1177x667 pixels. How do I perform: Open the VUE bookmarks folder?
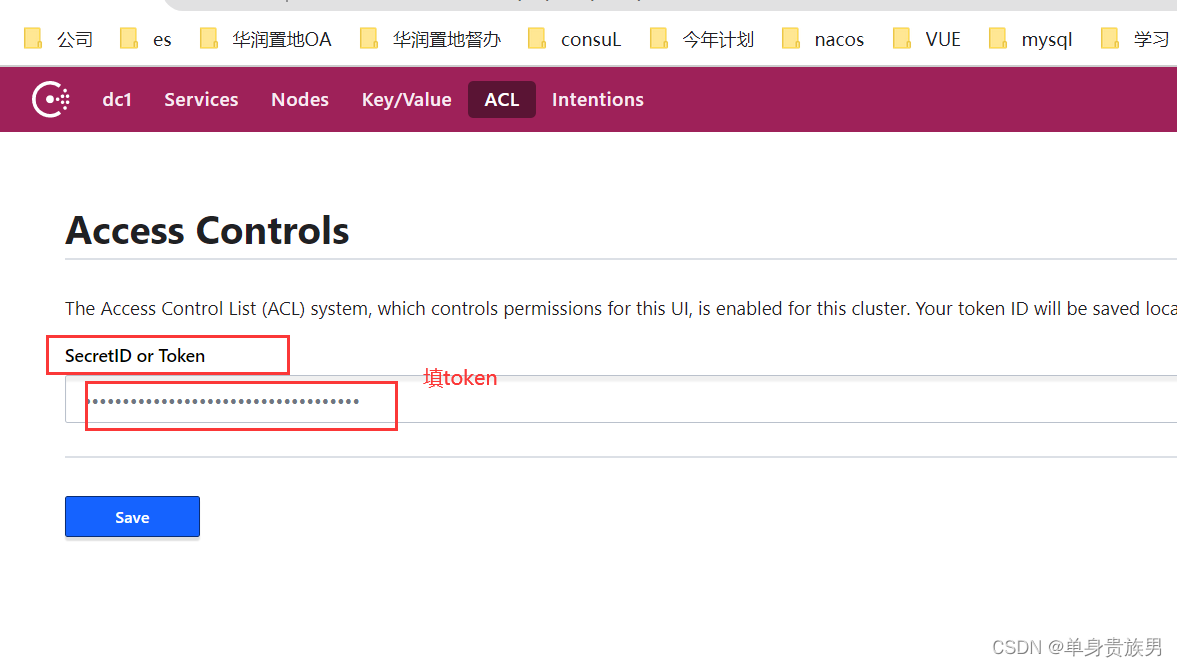click(932, 38)
